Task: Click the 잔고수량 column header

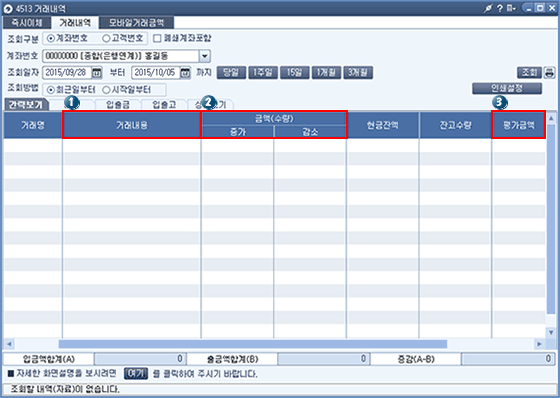Action: (455, 125)
